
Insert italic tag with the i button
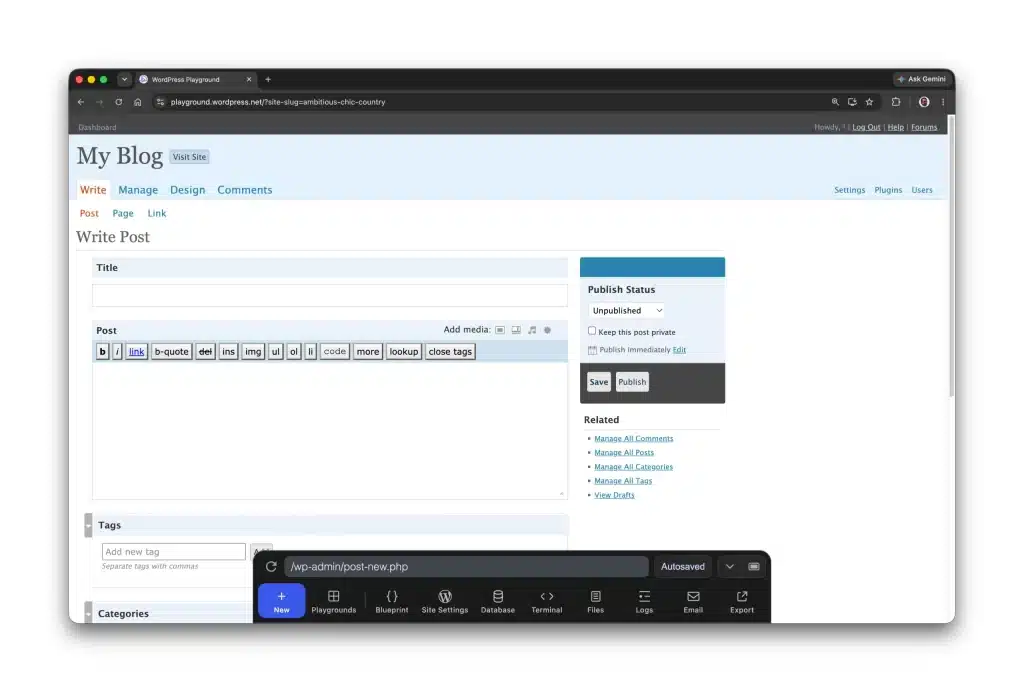click(x=118, y=351)
